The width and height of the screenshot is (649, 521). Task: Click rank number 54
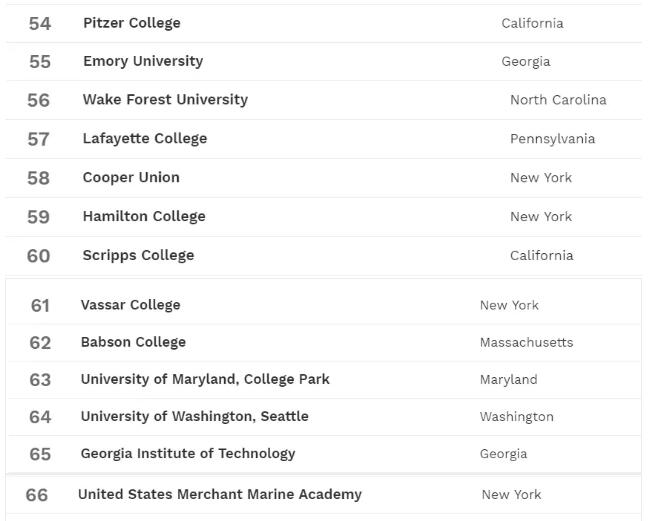click(x=40, y=23)
